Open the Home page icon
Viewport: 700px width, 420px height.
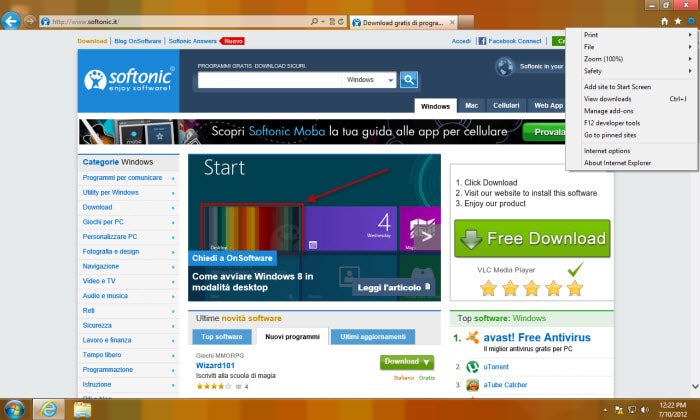click(663, 20)
